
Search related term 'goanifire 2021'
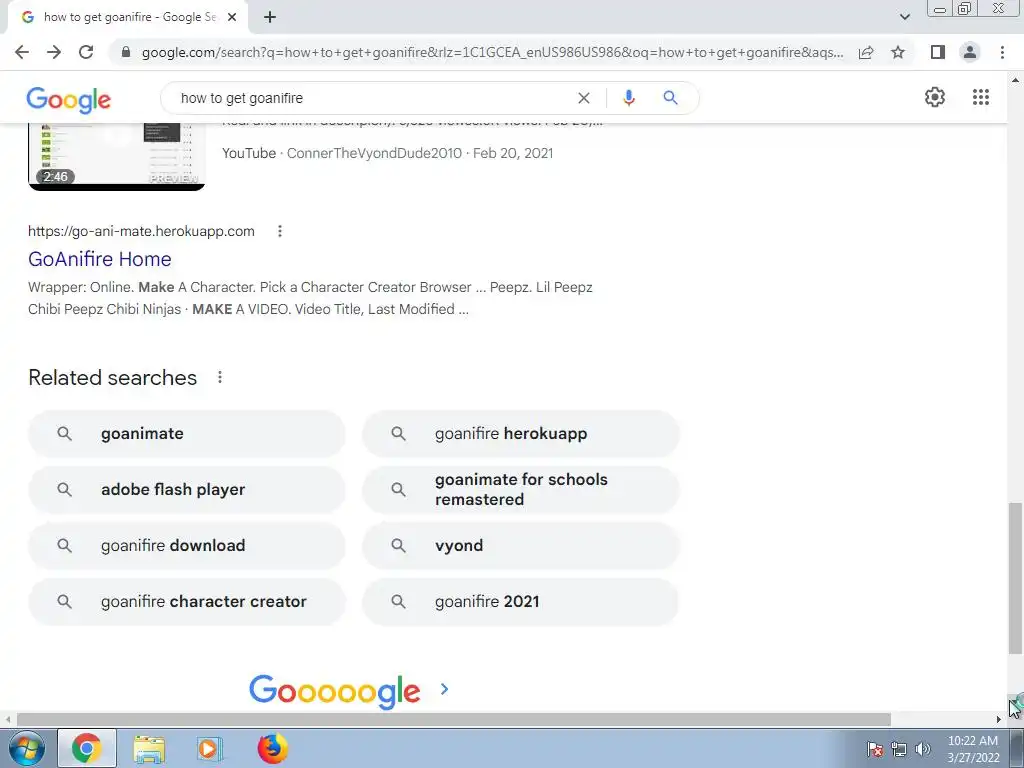[520, 601]
